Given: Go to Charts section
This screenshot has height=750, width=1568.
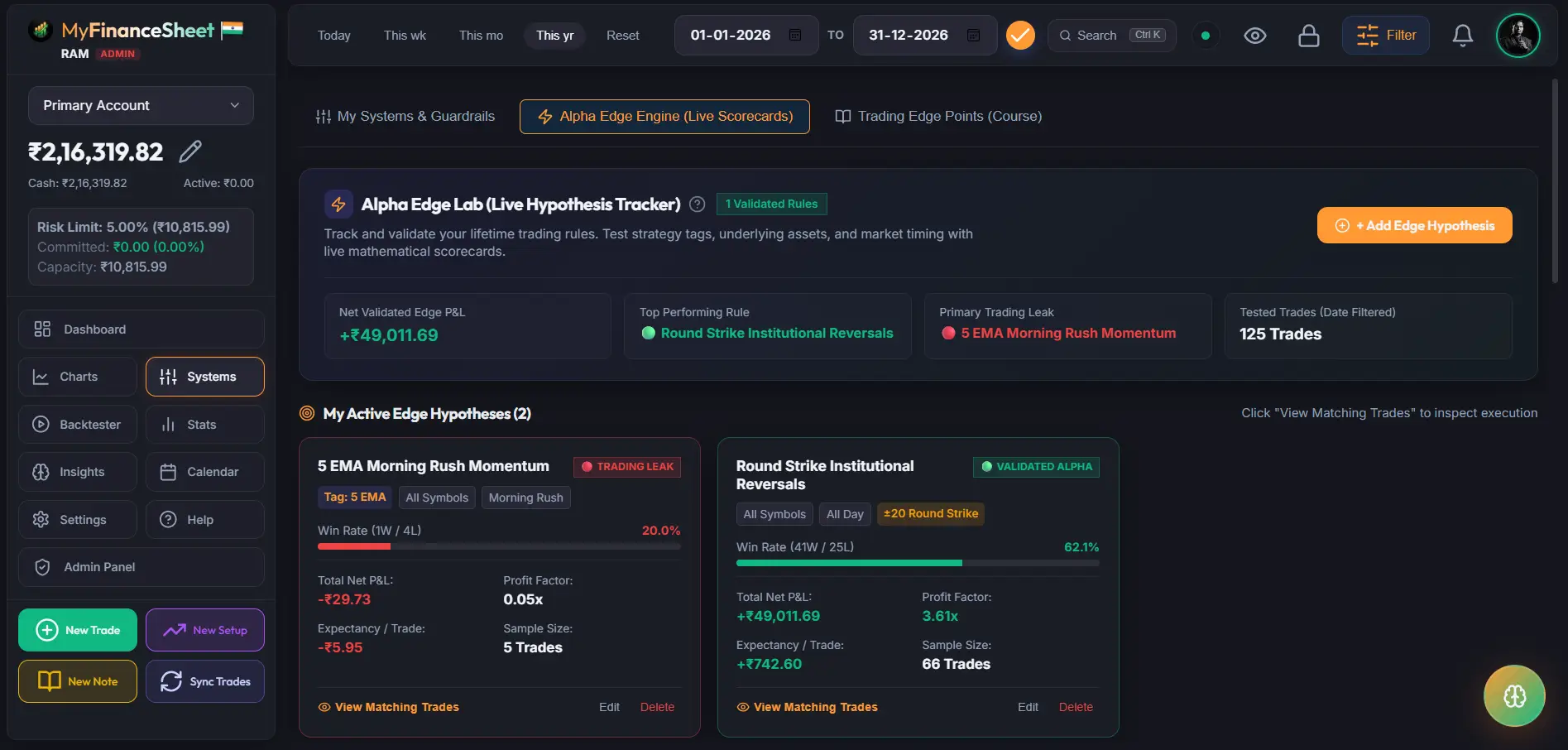Looking at the screenshot, I should [78, 377].
